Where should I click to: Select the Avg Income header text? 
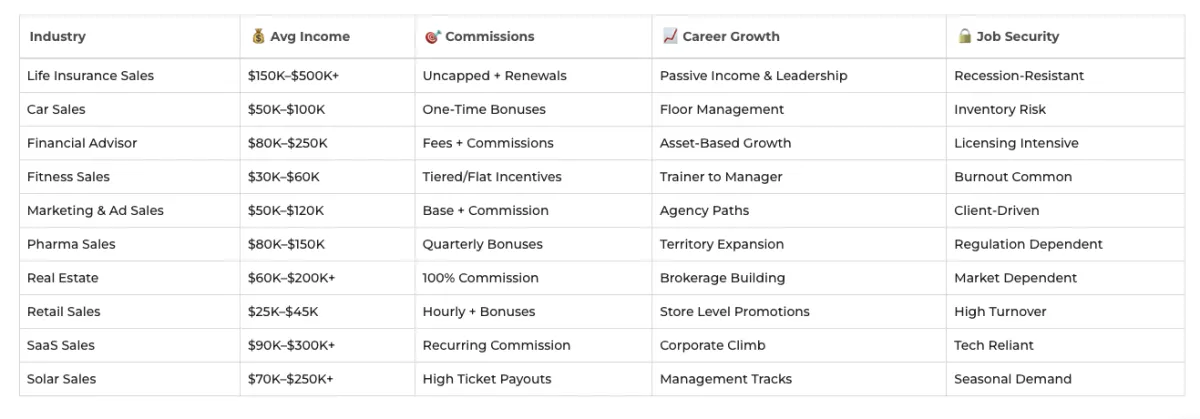click(310, 37)
